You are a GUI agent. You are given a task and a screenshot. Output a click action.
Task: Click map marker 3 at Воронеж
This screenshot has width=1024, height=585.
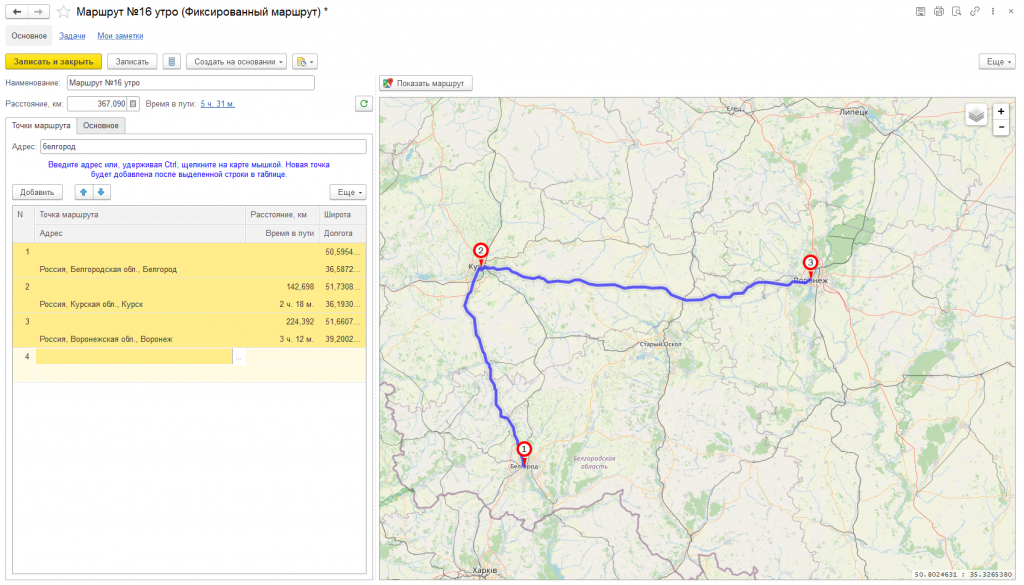tap(810, 263)
